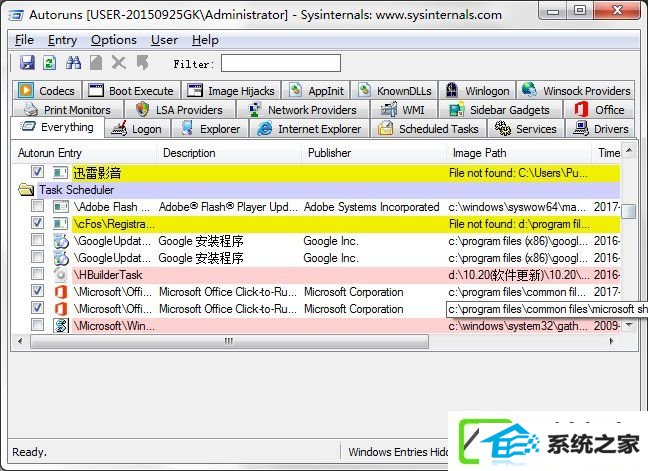Click the first Microsoft Office row icon
The image size is (648, 471).
coord(61,292)
